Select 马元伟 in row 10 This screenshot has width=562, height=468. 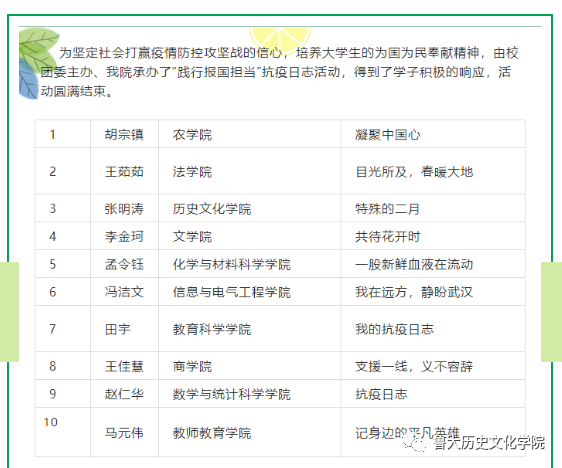pyautogui.click(x=124, y=433)
